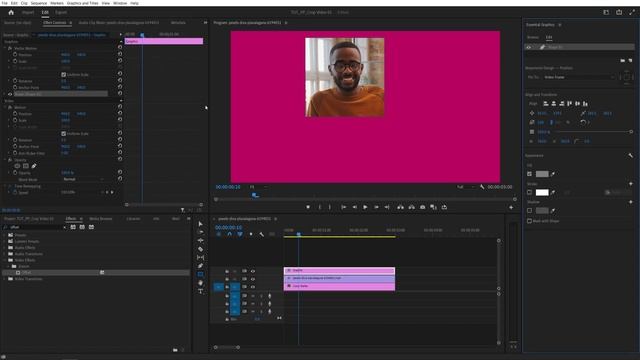Screen dimensions: 640x360
Task: Expand the Audio Effects folder
Action: click(4, 248)
